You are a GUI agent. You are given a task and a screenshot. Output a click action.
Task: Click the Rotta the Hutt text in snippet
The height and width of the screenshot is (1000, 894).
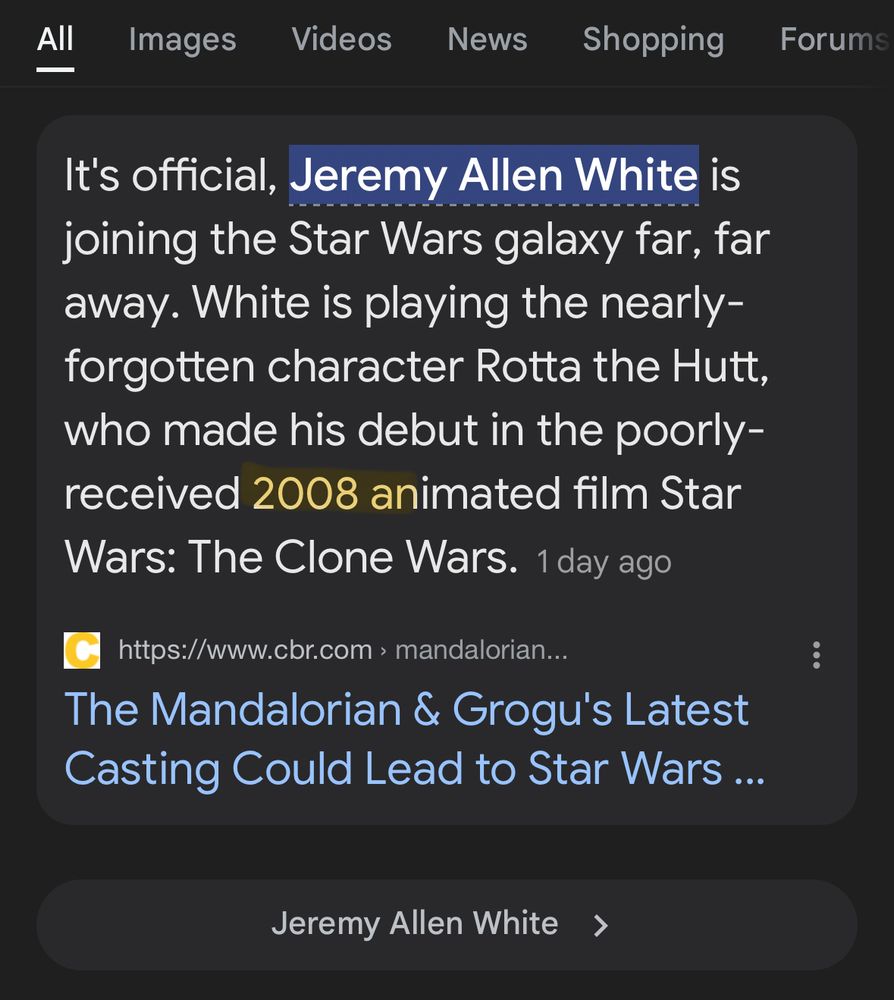(x=621, y=367)
